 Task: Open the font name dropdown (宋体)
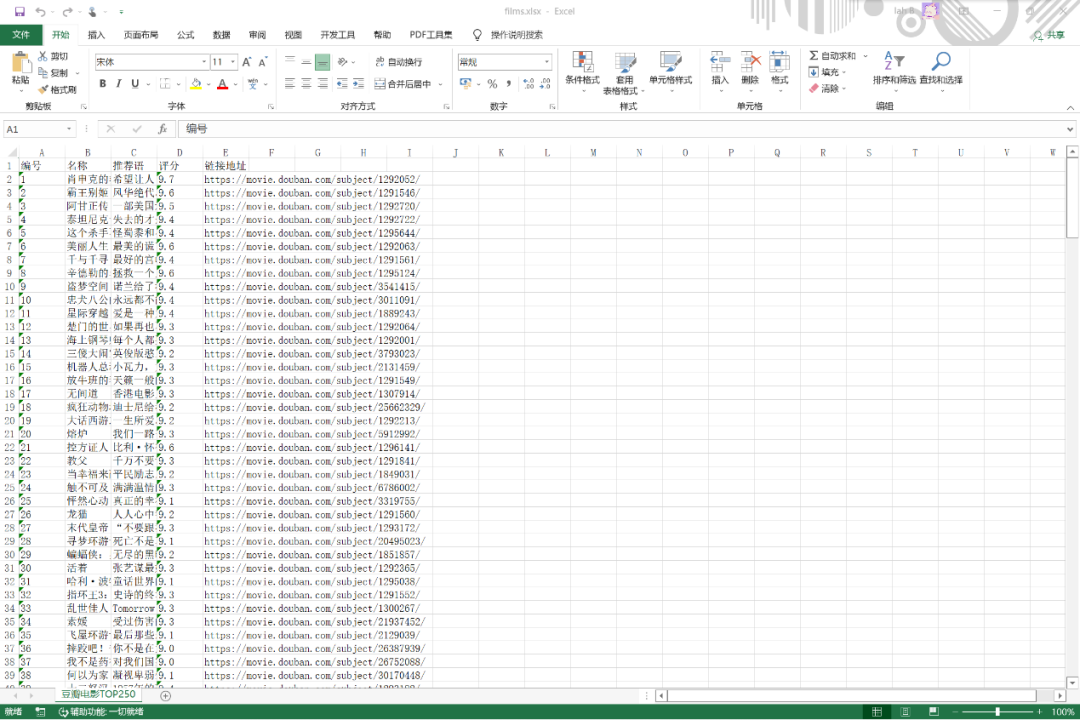pos(204,62)
